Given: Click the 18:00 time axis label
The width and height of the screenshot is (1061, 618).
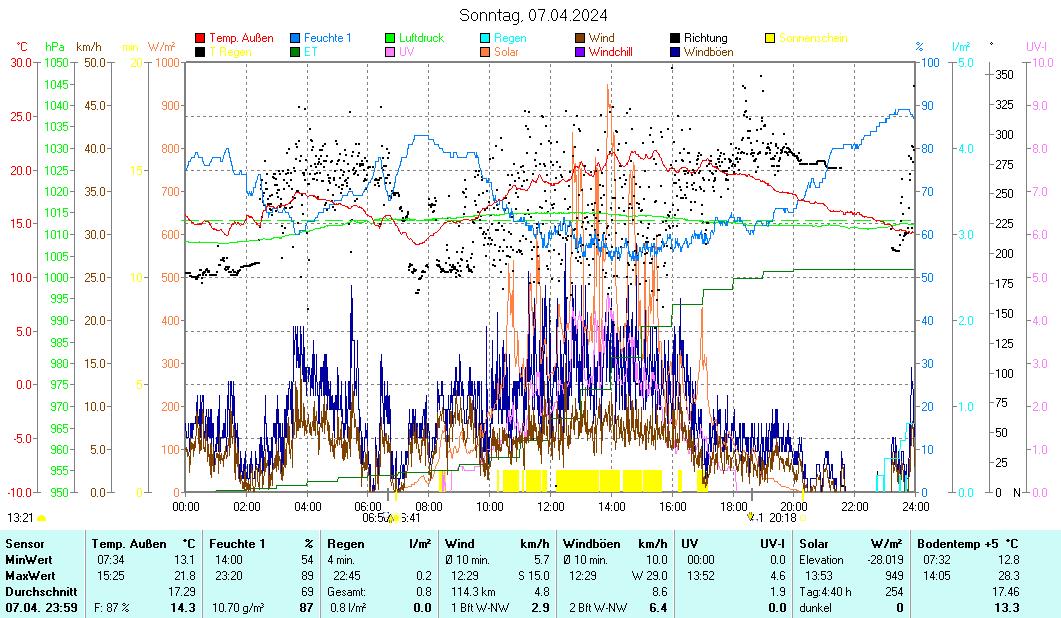Looking at the screenshot, I should coord(733,506).
